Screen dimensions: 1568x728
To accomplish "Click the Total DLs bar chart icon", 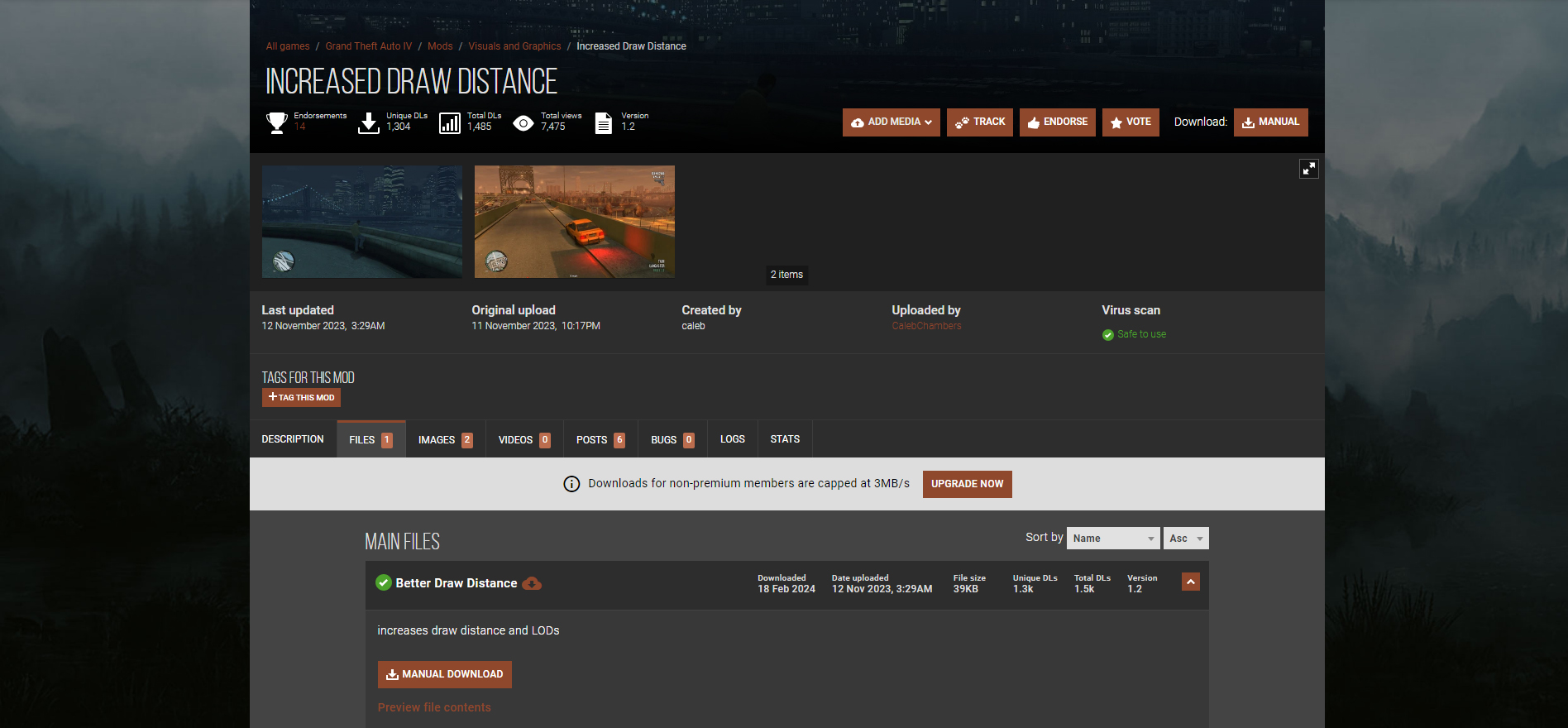I will pyautogui.click(x=450, y=123).
